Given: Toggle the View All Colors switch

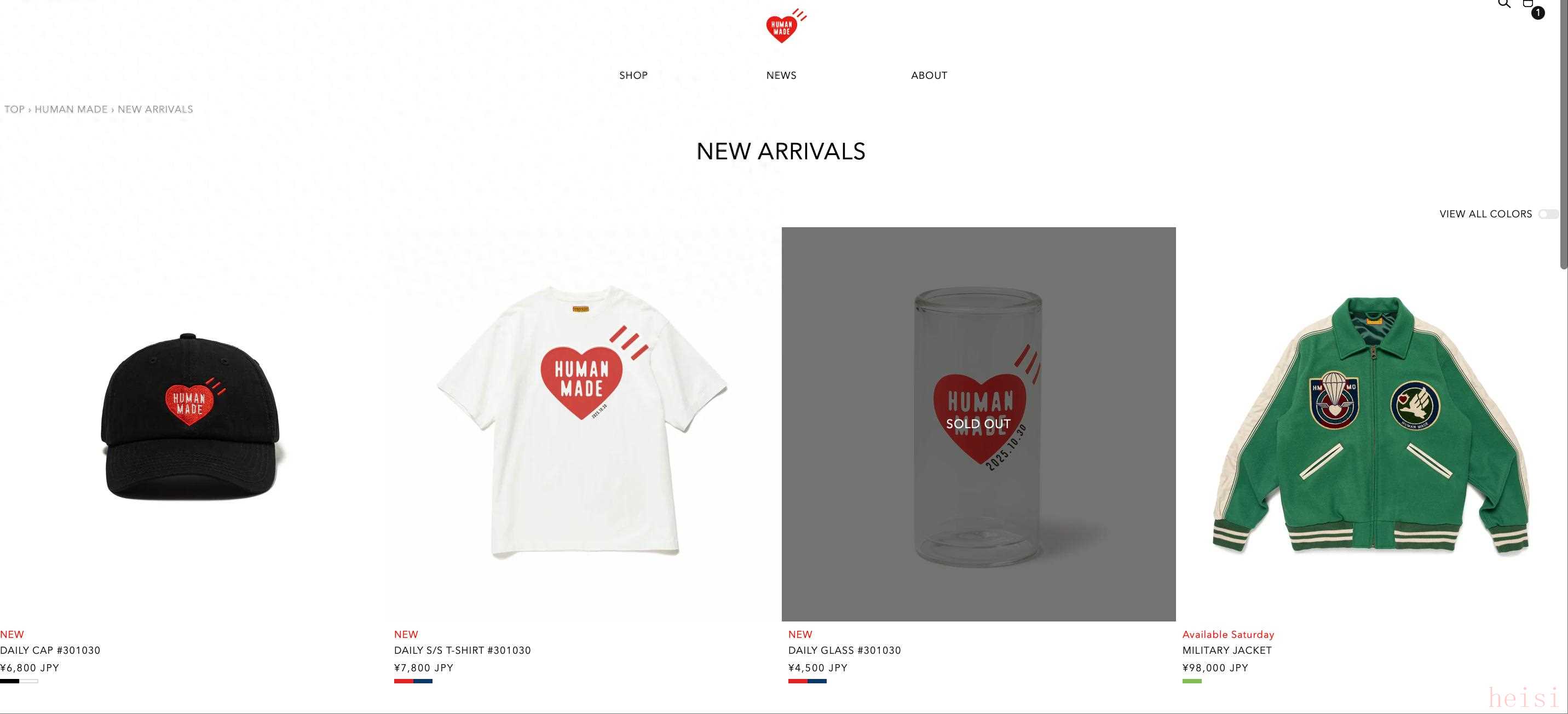Looking at the screenshot, I should (x=1548, y=214).
